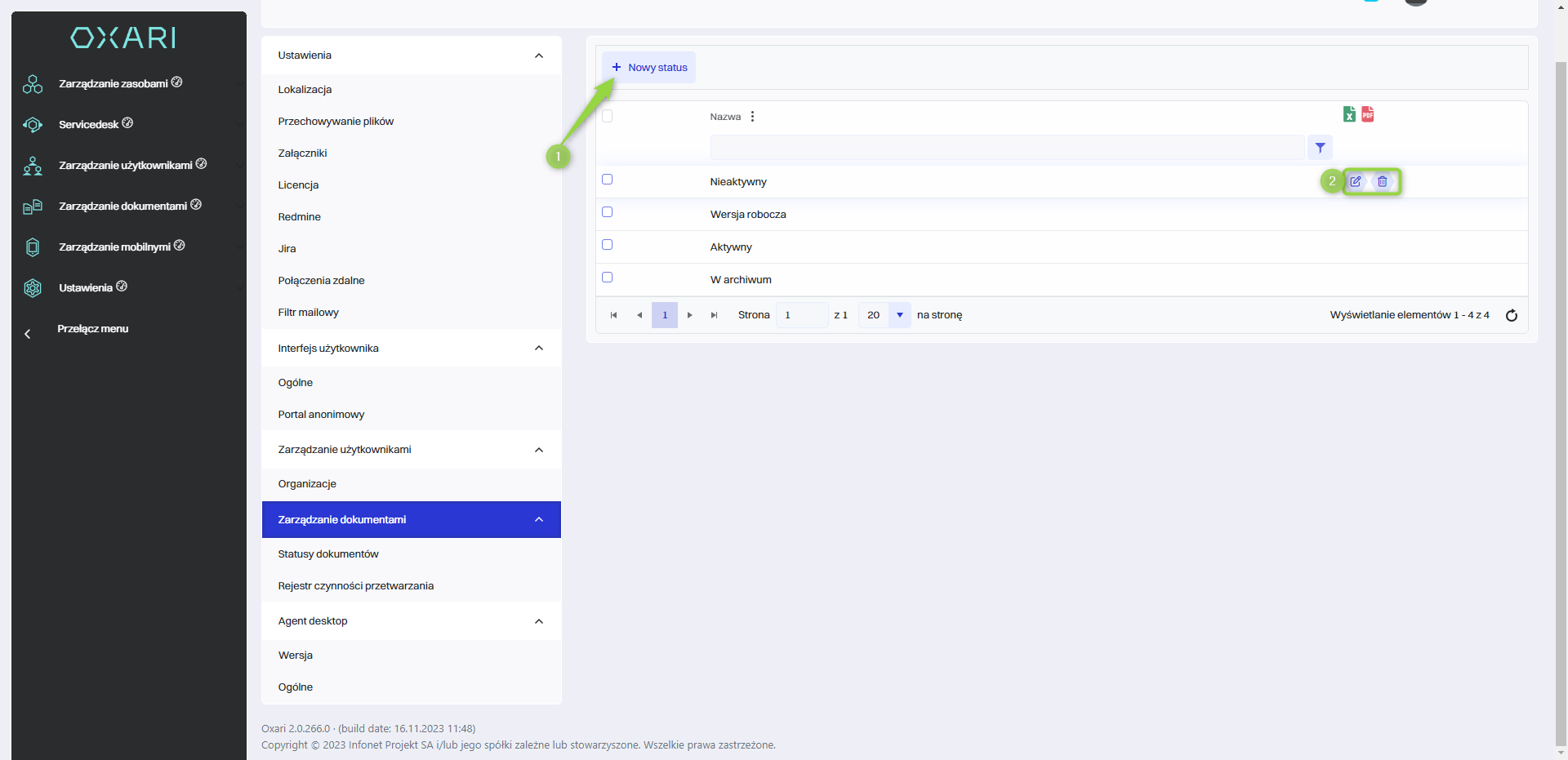The width and height of the screenshot is (1568, 760).
Task: Delete the Nieaktywny status
Action: (1383, 182)
